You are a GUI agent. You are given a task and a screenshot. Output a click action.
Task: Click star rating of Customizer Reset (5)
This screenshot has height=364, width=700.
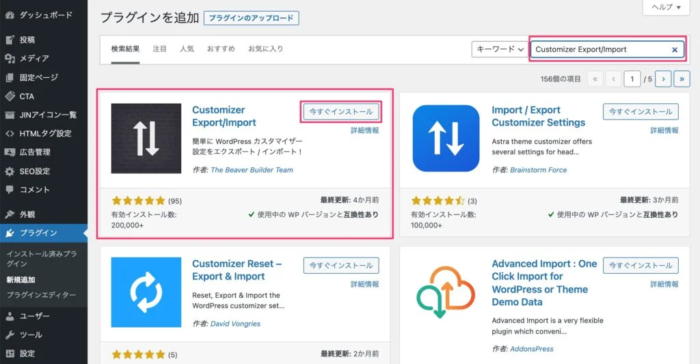click(138, 355)
